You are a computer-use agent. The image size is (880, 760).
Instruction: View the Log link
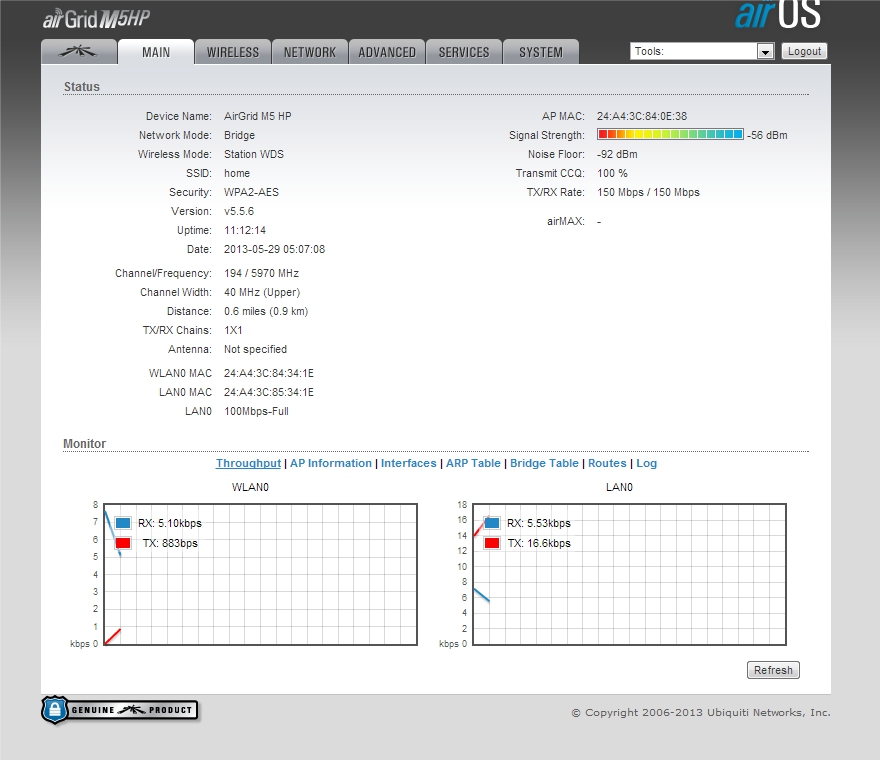tap(647, 463)
